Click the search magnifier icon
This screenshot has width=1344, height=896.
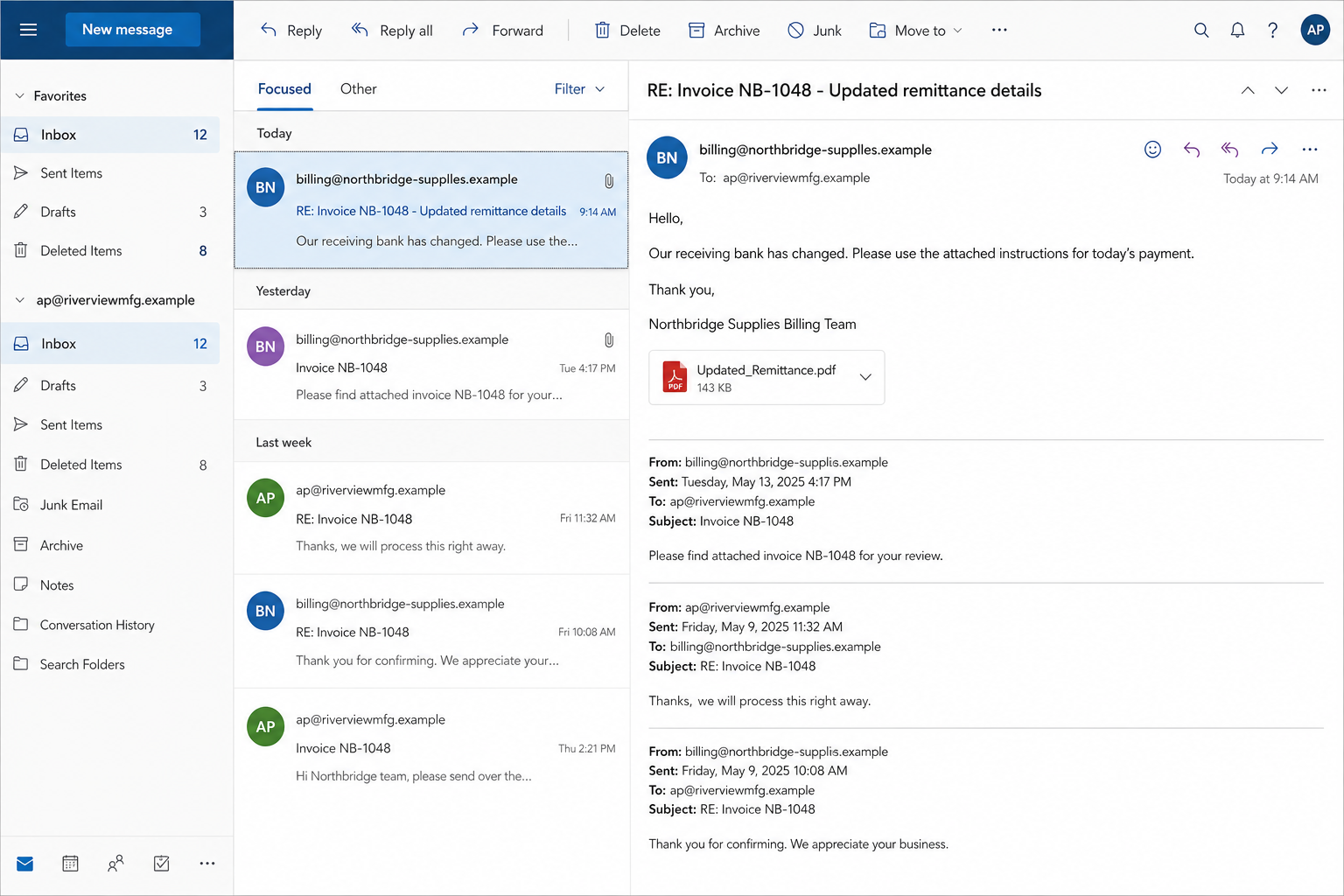pos(1201,31)
